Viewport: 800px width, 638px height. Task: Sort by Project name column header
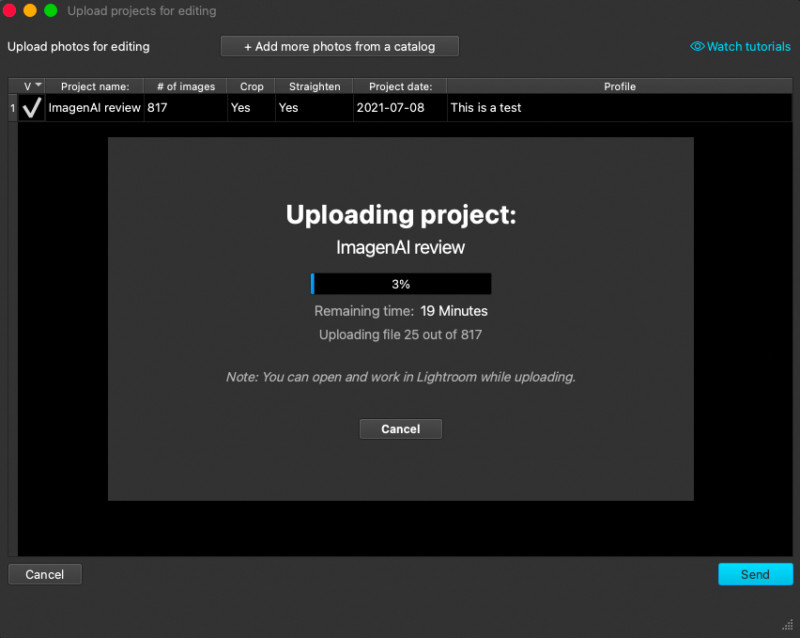tap(95, 86)
